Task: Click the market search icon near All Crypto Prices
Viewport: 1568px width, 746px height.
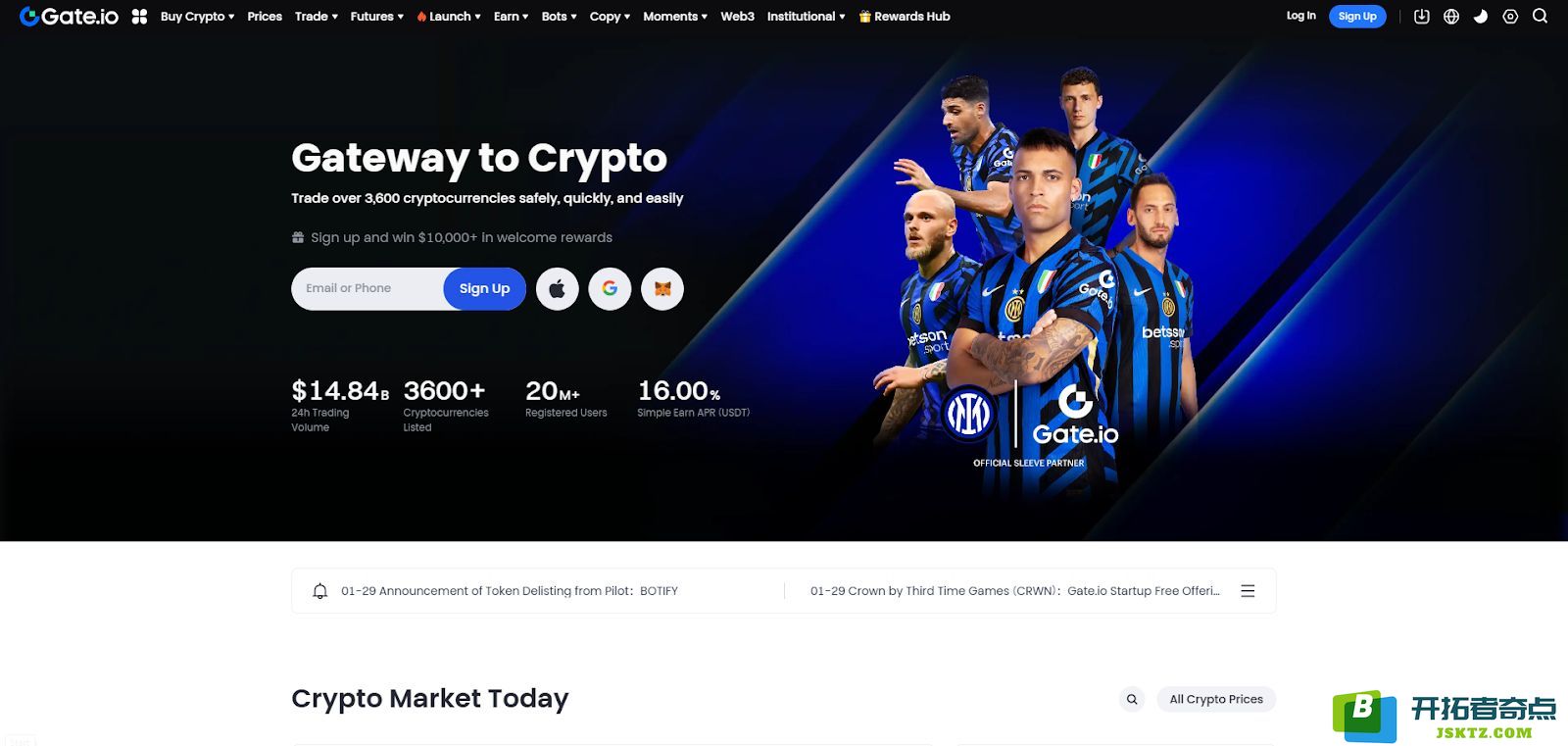Action: 1132,699
